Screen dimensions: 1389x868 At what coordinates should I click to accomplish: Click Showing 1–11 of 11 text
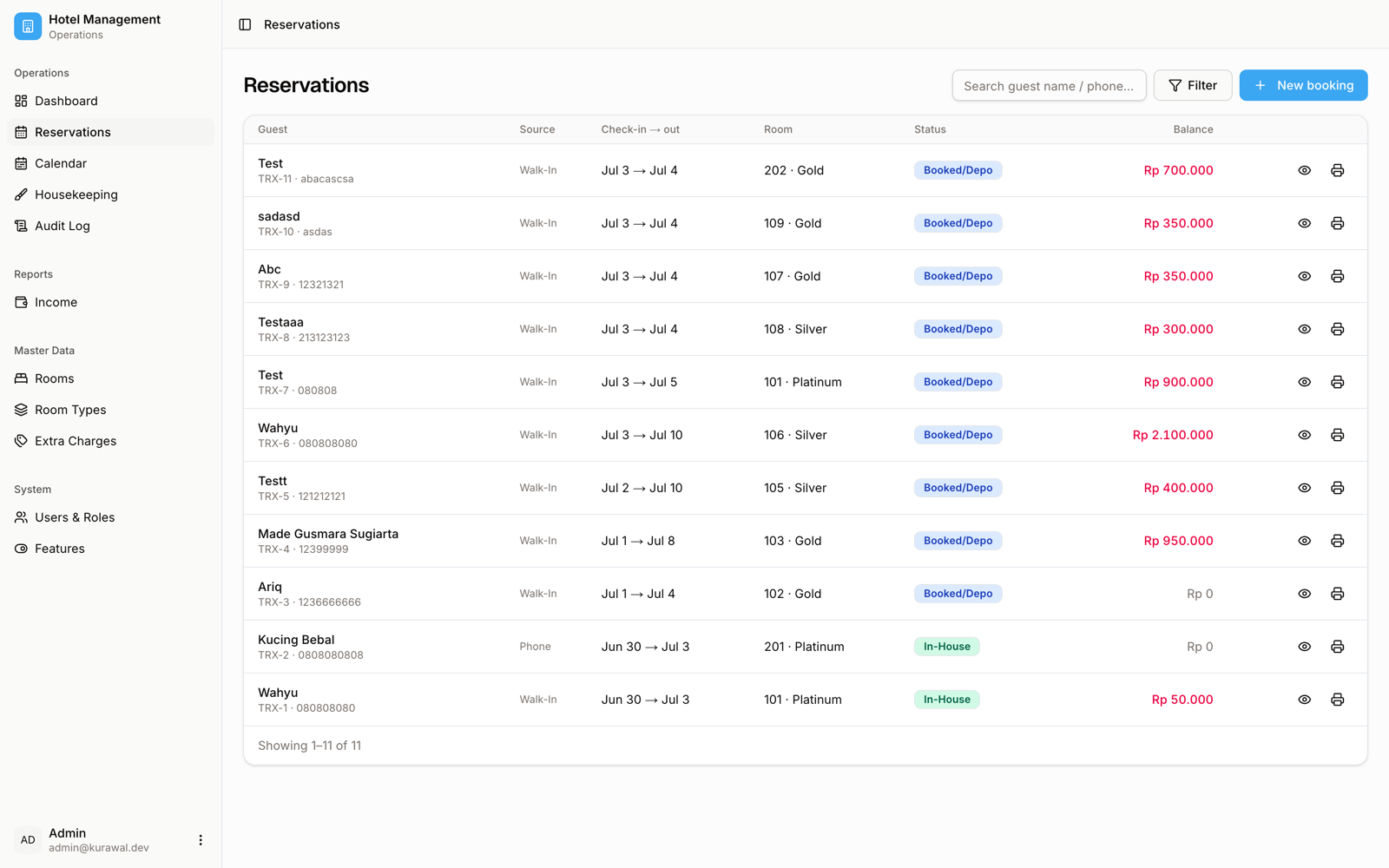point(309,746)
